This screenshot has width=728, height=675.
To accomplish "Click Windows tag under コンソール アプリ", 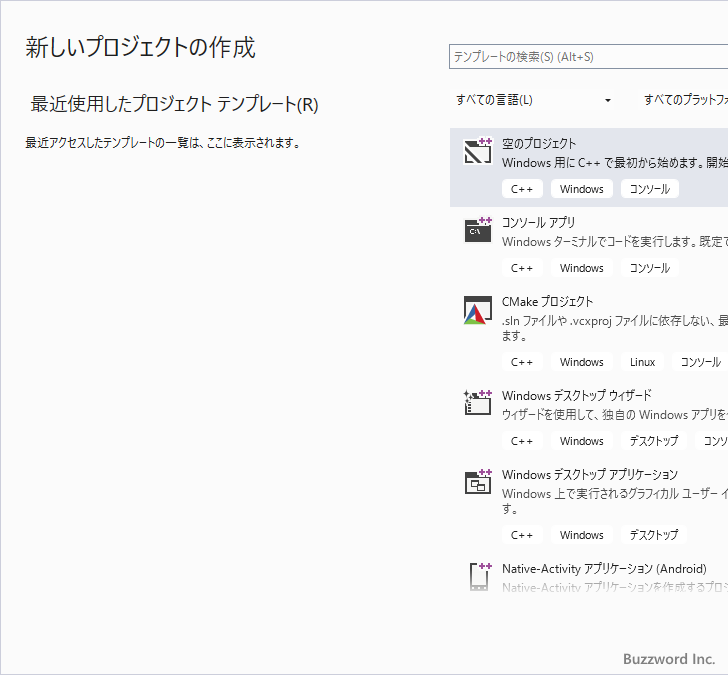I will click(582, 268).
